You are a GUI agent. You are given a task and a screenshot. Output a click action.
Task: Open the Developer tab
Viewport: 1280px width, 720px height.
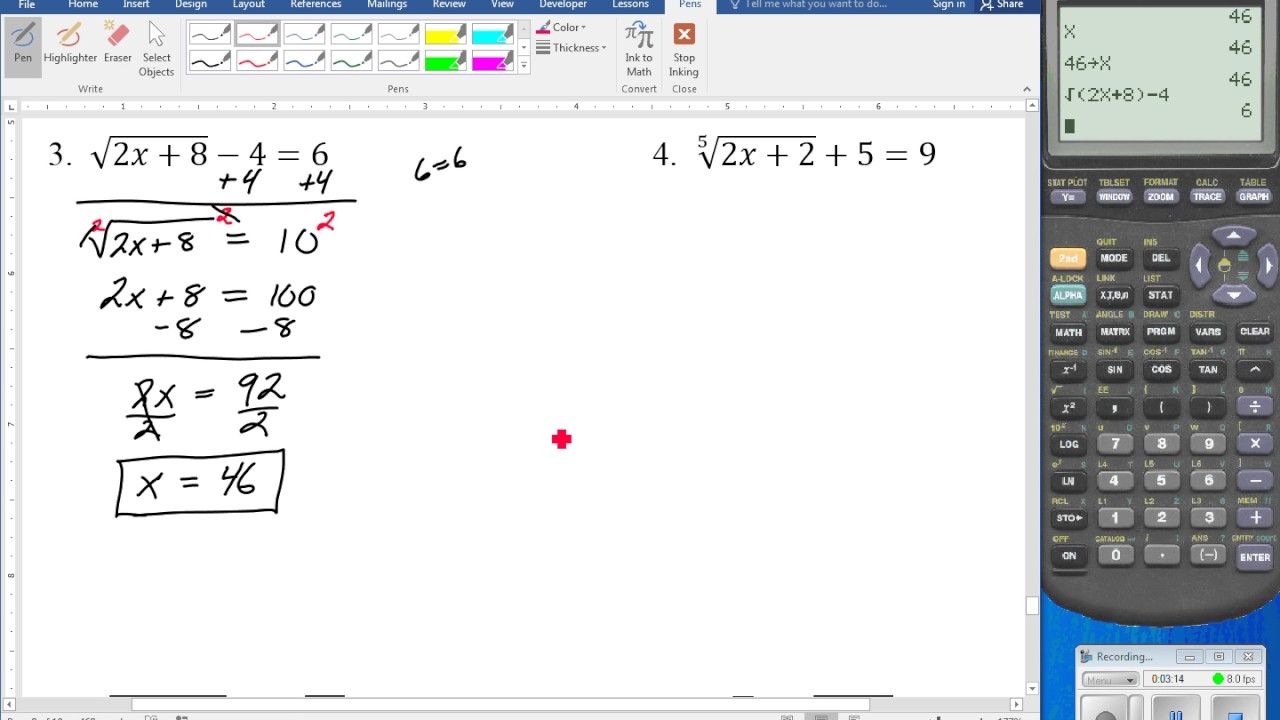[x=563, y=5]
